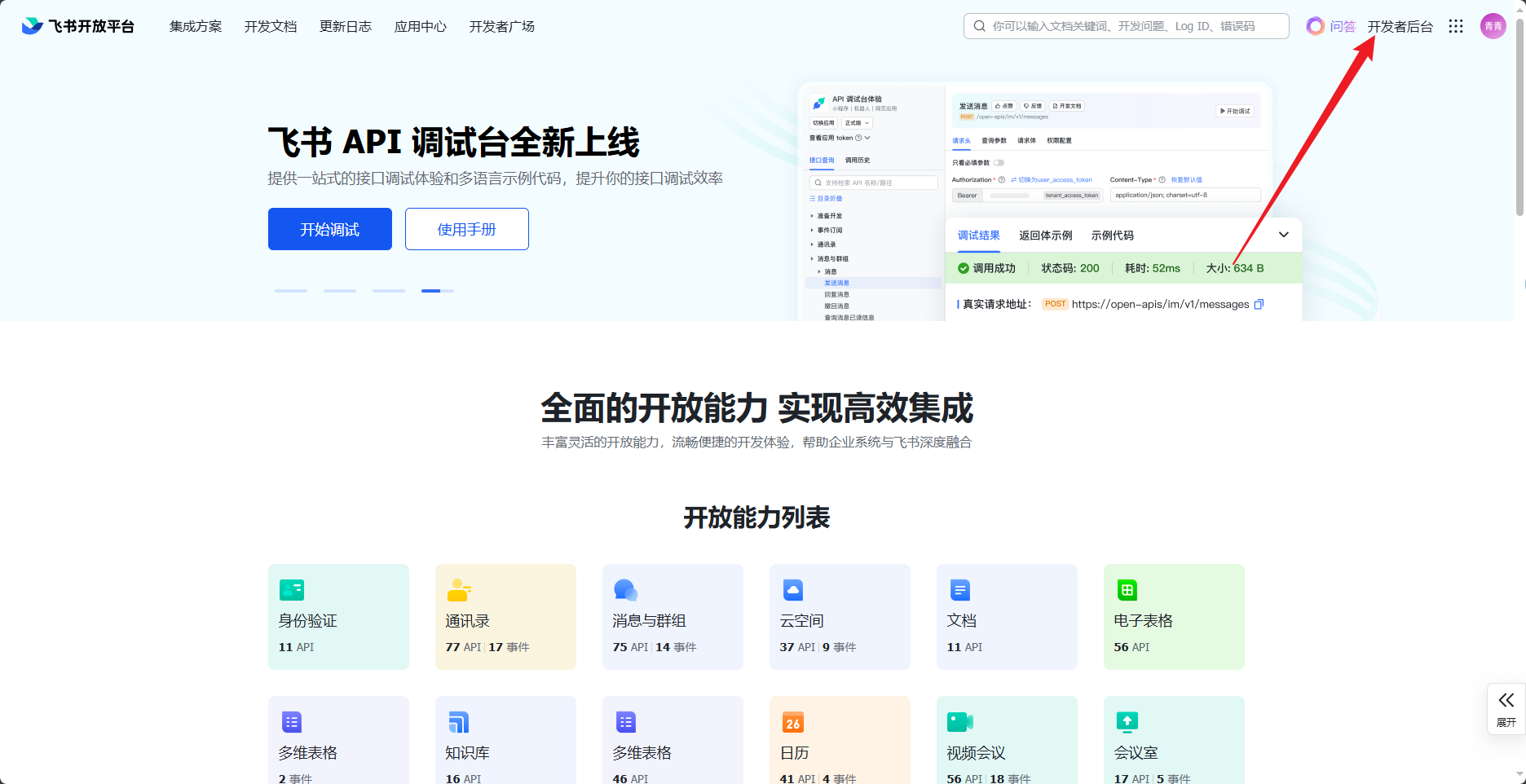Click the text 丰富灵活的开放能力 description line
1526x784 pixels.
pyautogui.click(x=757, y=443)
